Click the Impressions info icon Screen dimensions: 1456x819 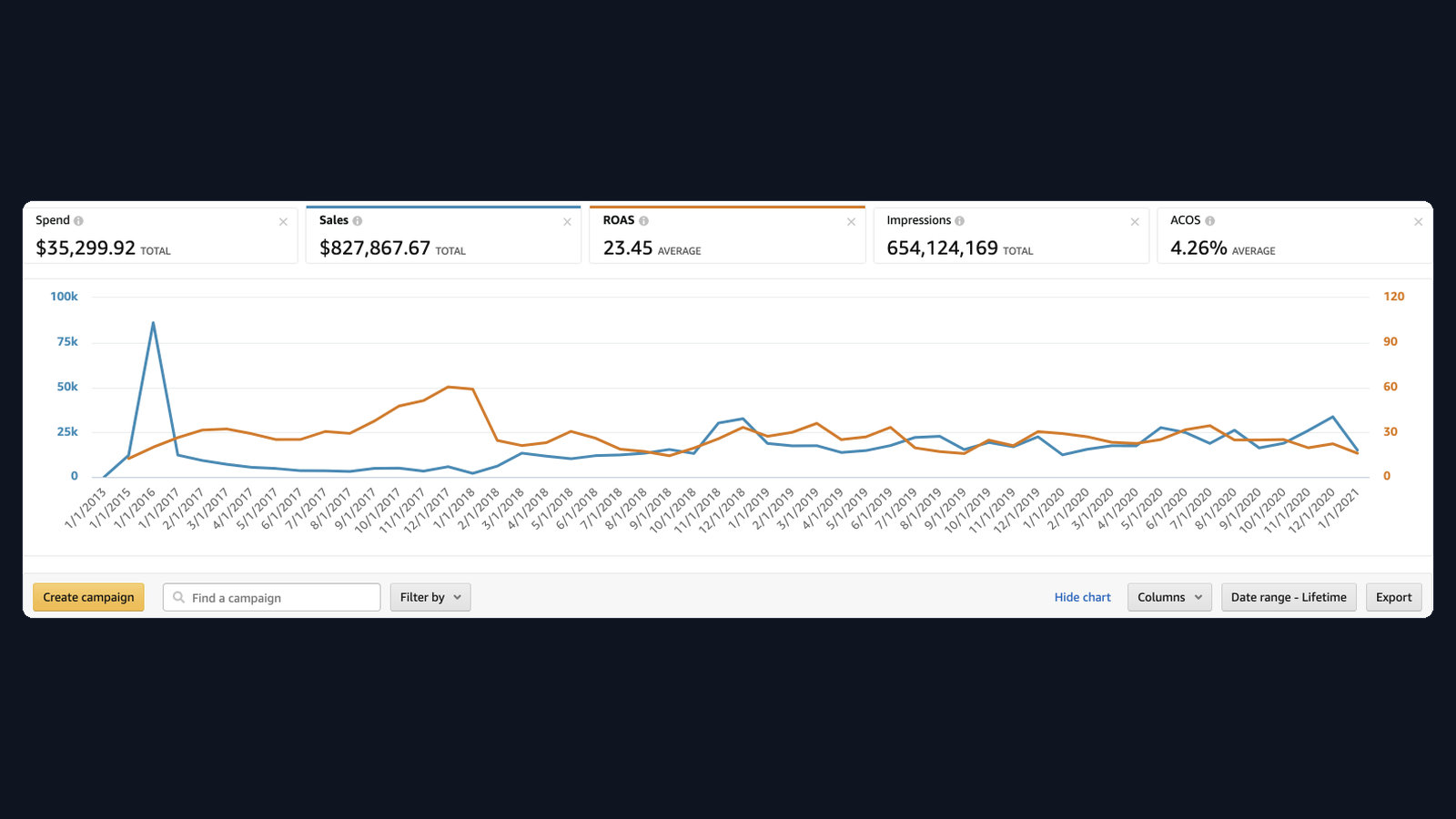pyautogui.click(x=959, y=221)
